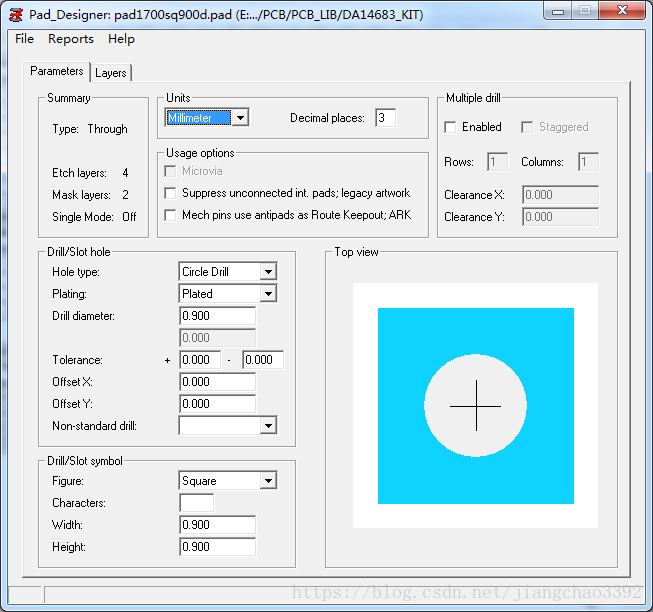Image resolution: width=653 pixels, height=612 pixels.
Task: Click the Drill diameter field
Action: click(217, 316)
